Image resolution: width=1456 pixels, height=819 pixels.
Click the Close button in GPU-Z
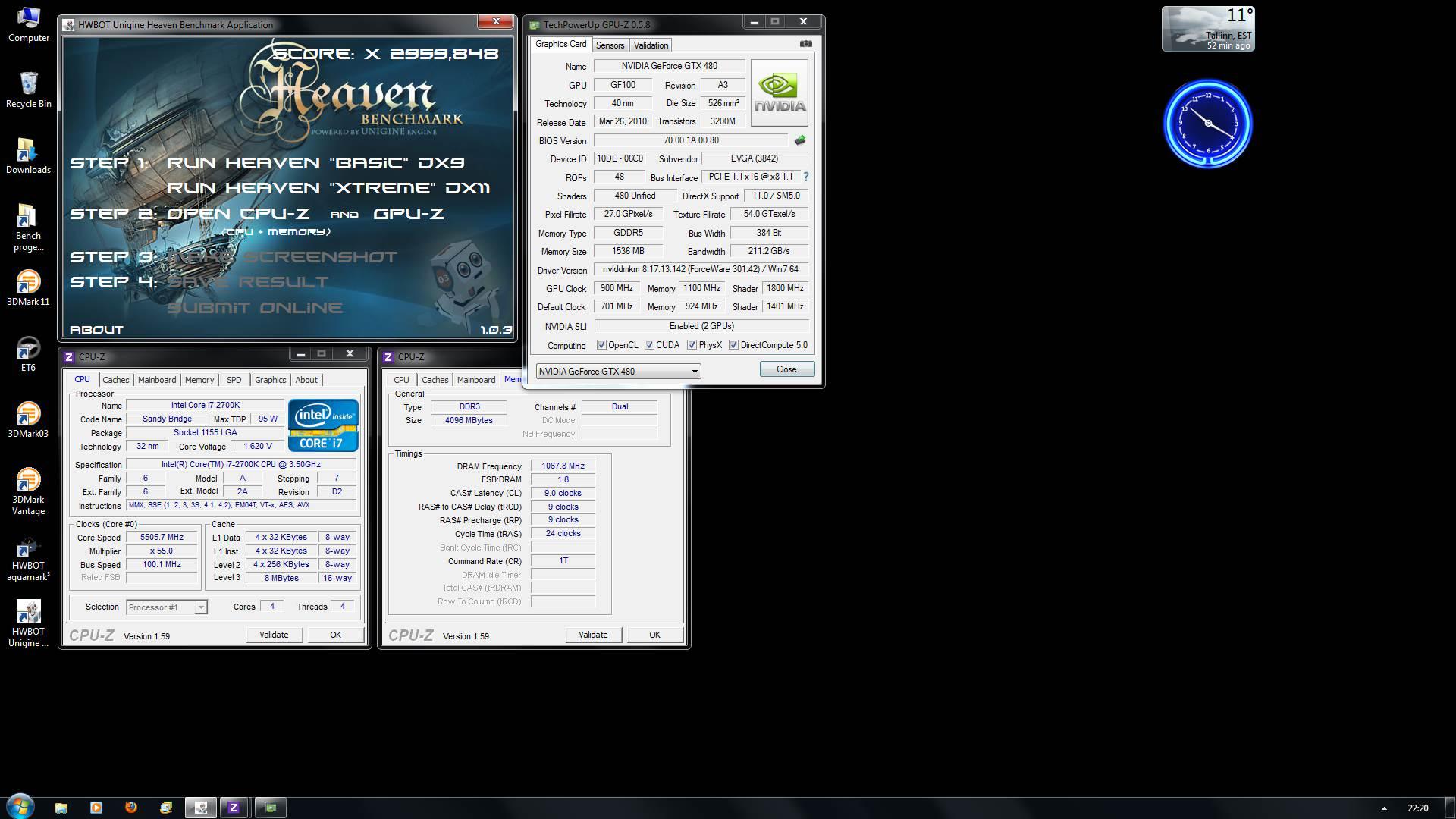click(786, 369)
